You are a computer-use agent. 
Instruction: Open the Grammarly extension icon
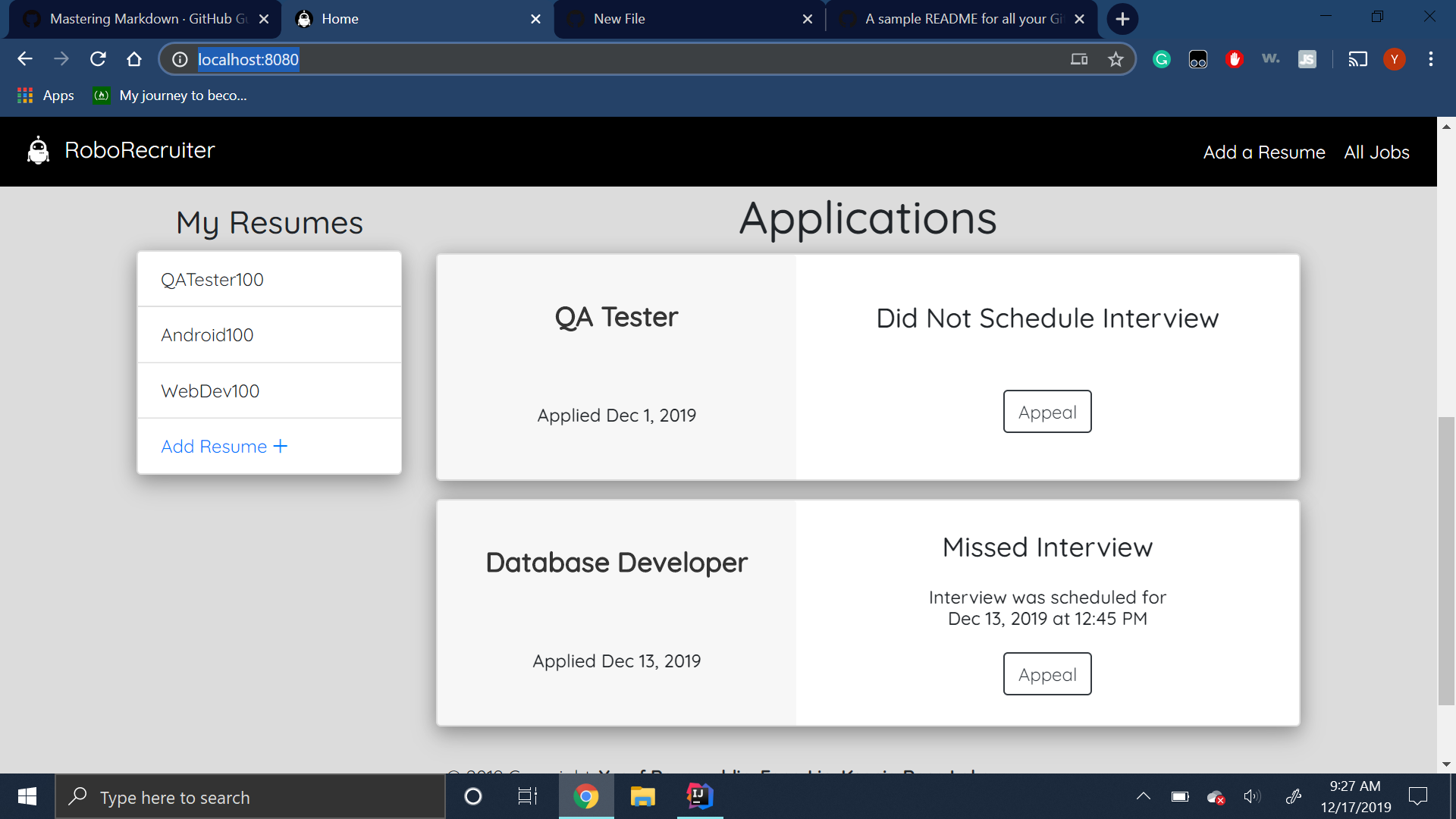[x=1161, y=59]
